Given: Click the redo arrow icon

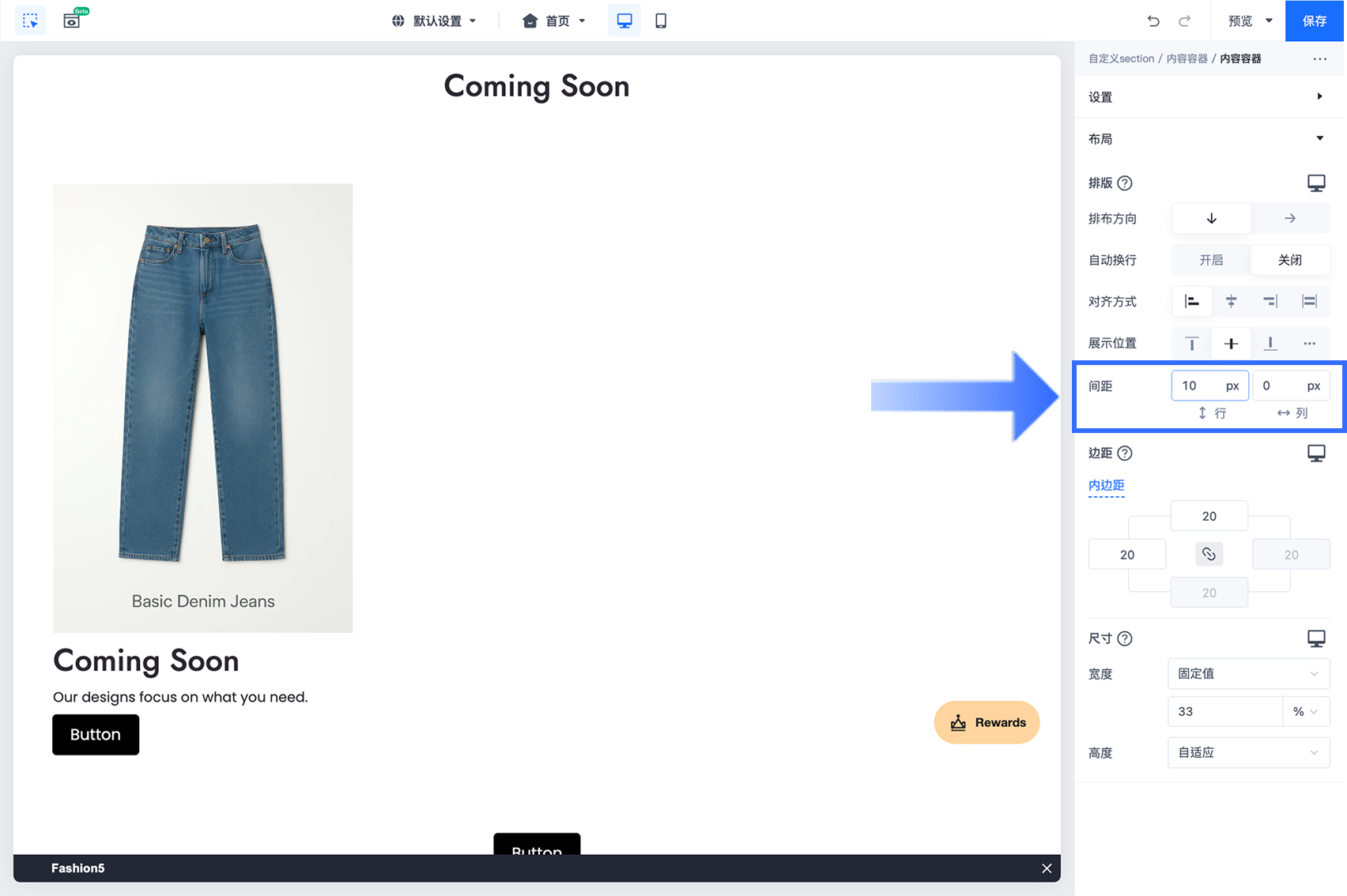Looking at the screenshot, I should point(1184,21).
